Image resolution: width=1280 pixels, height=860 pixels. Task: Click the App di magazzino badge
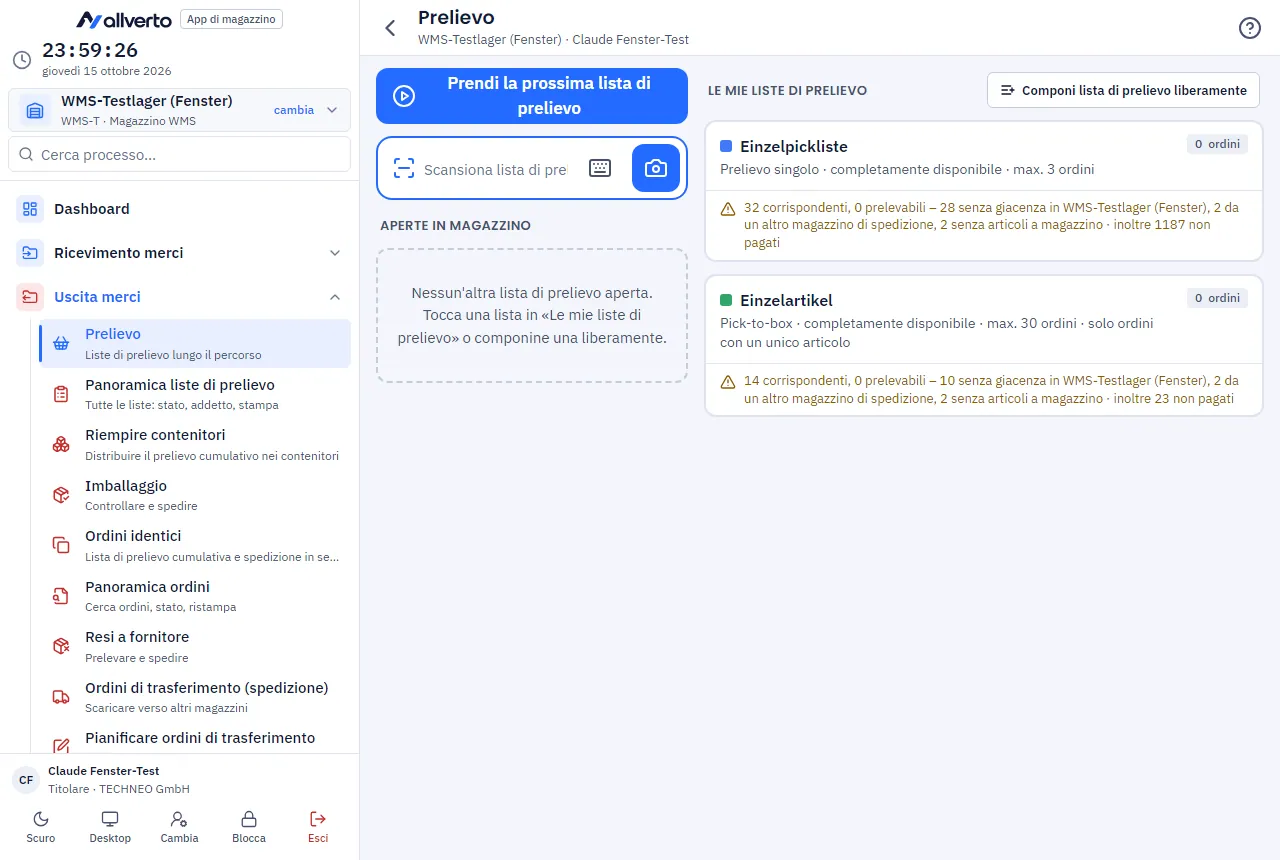pos(231,19)
